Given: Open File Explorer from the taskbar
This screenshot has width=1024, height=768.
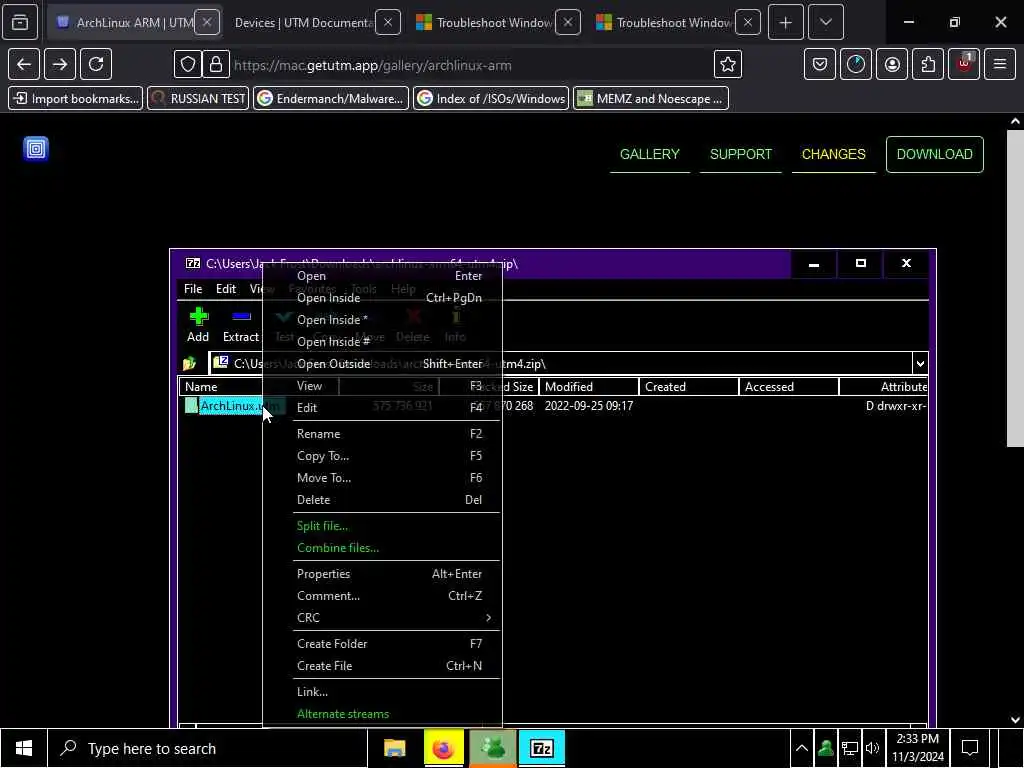Looking at the screenshot, I should tap(394, 748).
